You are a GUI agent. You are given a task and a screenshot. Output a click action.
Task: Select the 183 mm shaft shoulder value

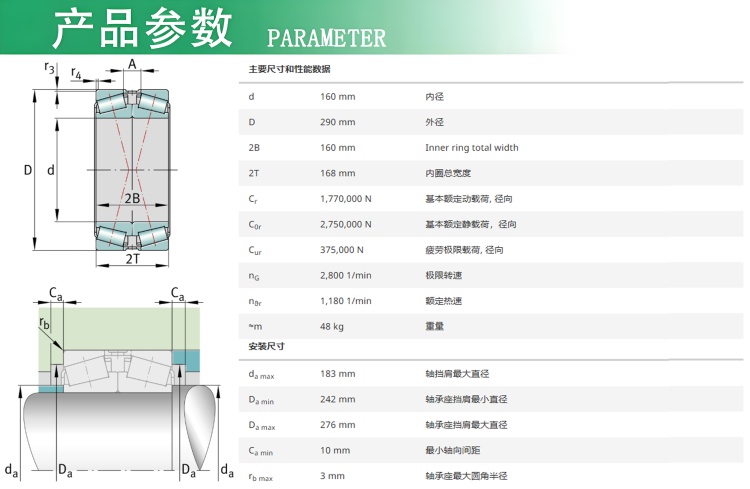(337, 374)
